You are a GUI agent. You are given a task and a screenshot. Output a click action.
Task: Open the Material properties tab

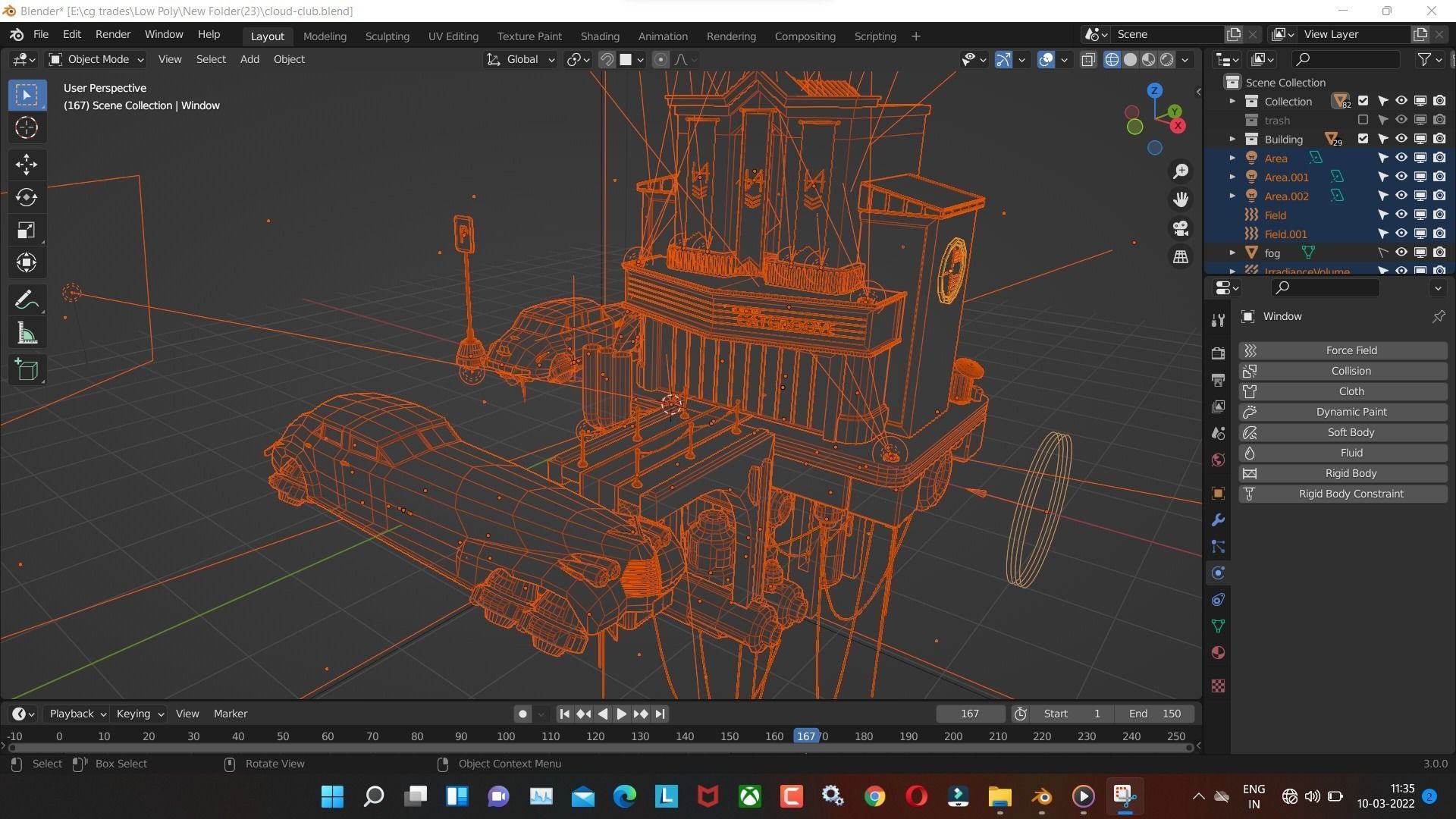coord(1218,653)
